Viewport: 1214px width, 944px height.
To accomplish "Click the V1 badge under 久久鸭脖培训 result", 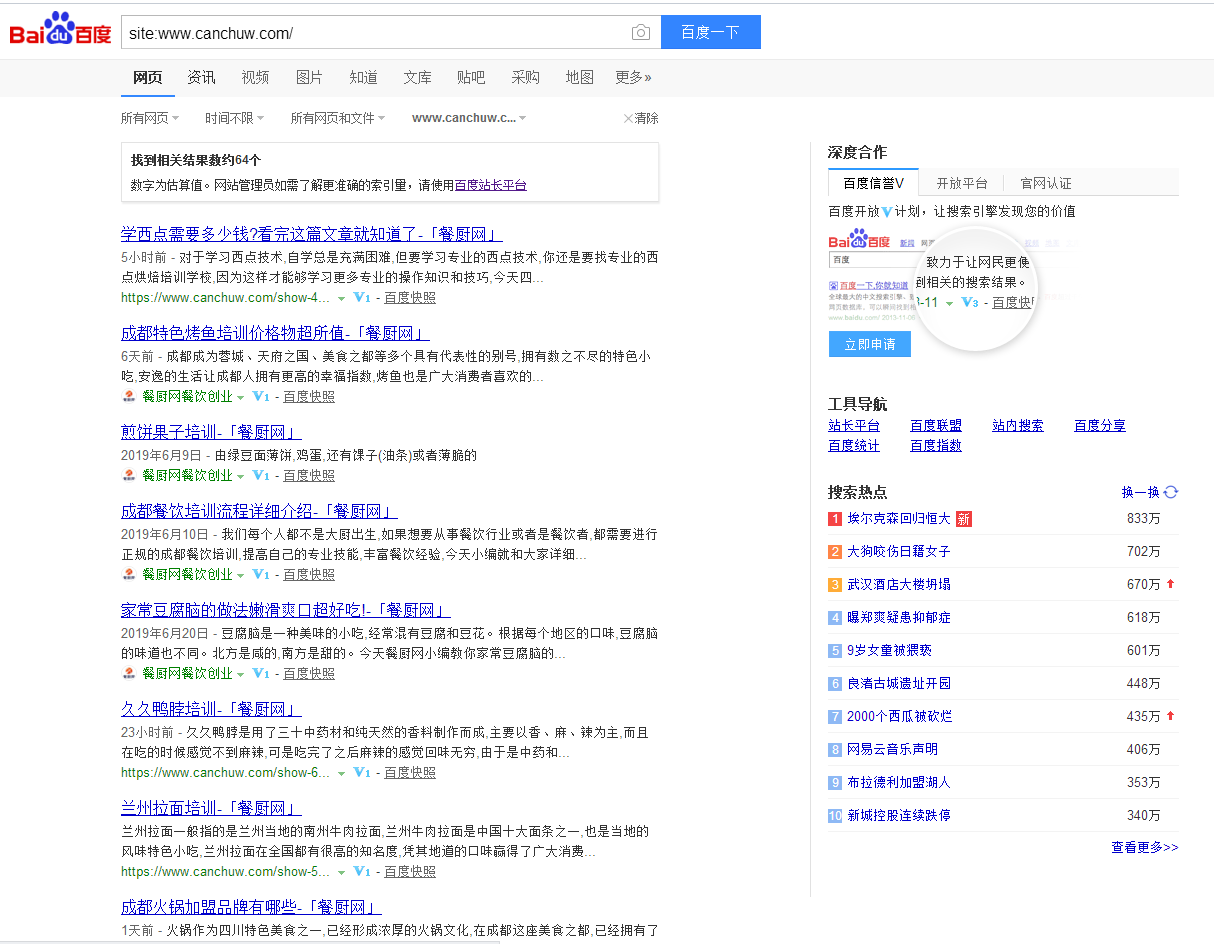I will click(x=362, y=773).
